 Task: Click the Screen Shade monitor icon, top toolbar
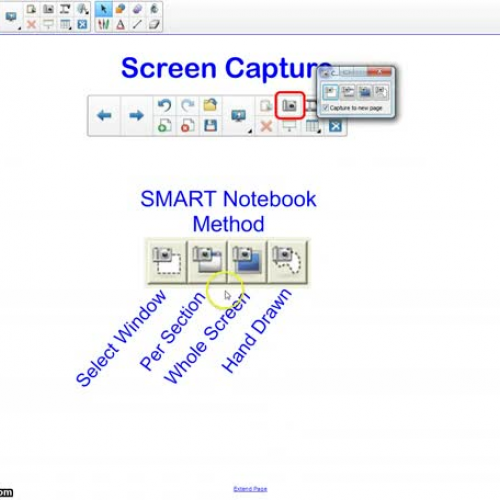point(11,16)
